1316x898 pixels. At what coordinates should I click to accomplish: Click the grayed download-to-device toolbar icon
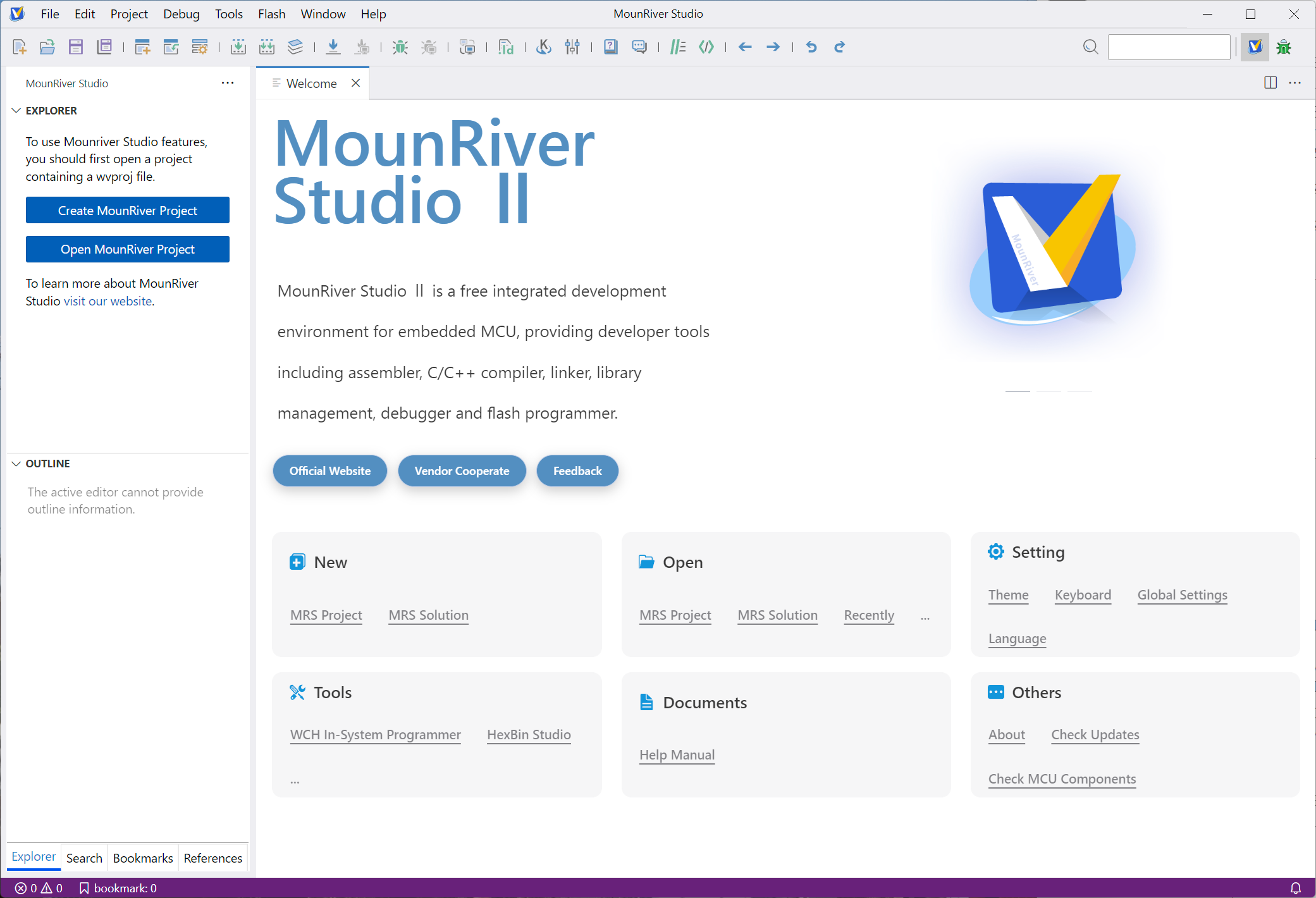[x=362, y=47]
